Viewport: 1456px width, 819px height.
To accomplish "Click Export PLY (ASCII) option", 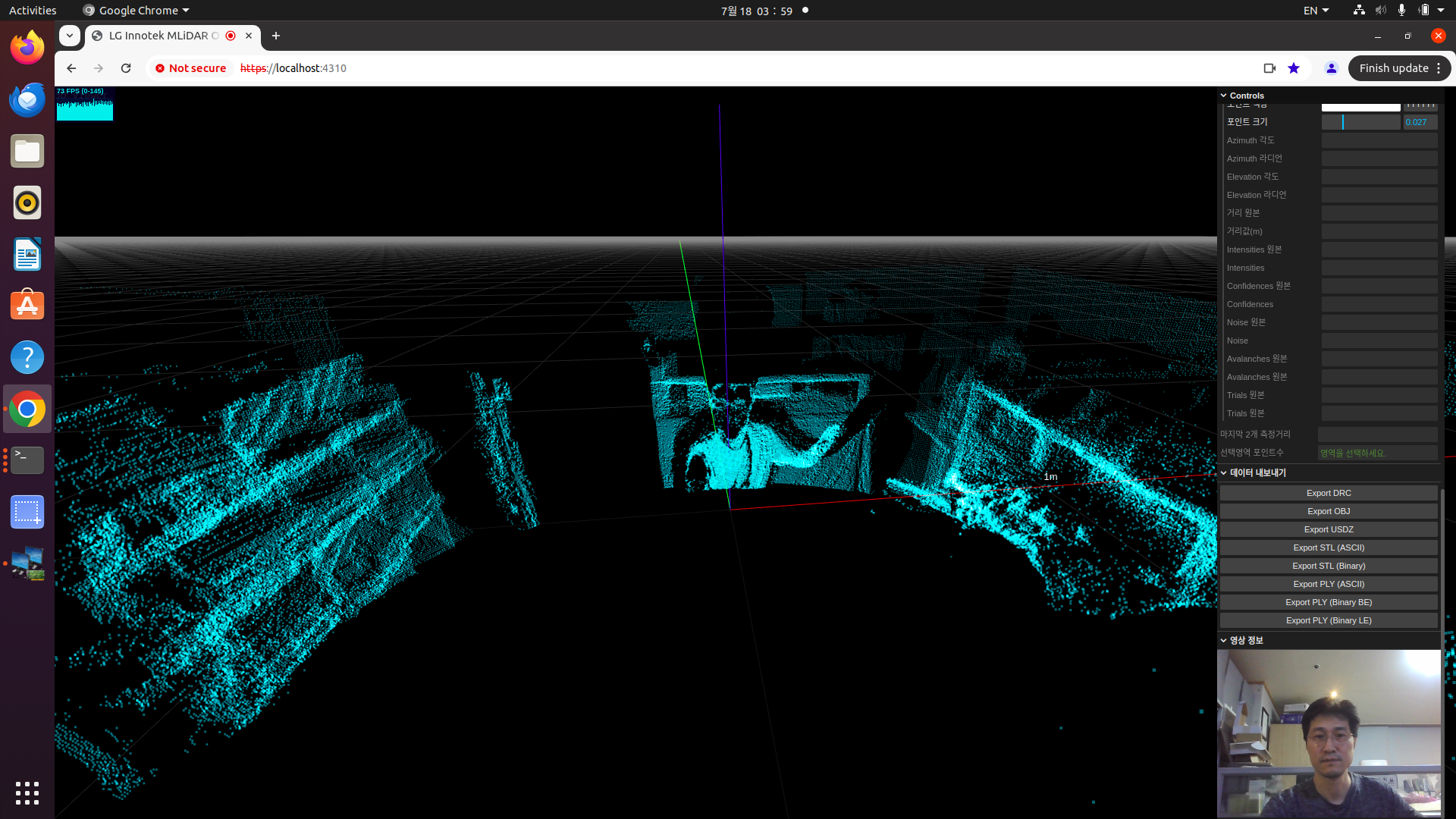I will (1328, 583).
